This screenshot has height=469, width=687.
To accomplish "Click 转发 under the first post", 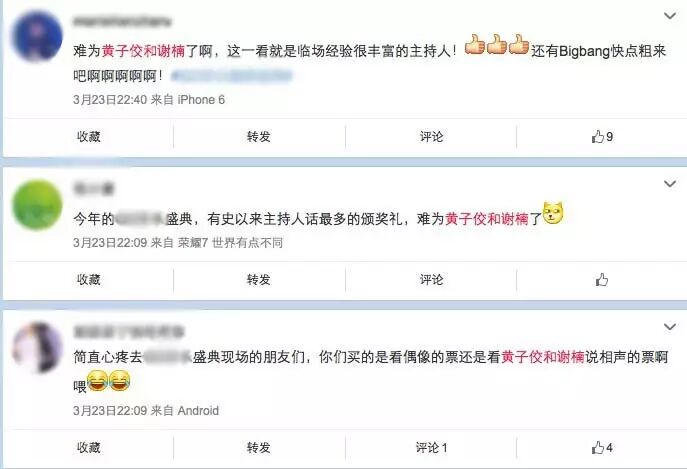I will point(259,137).
